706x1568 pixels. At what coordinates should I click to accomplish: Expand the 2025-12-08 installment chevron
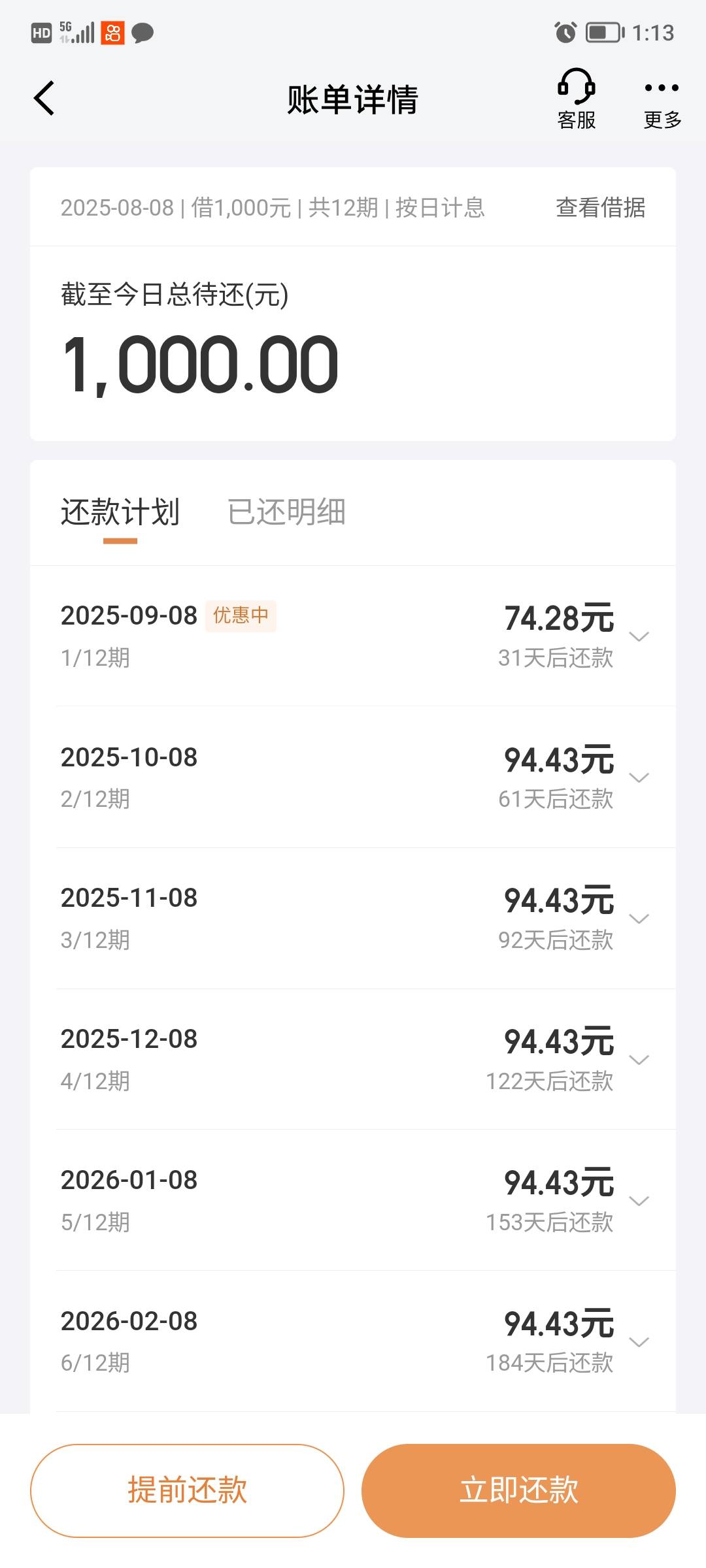coord(639,1060)
